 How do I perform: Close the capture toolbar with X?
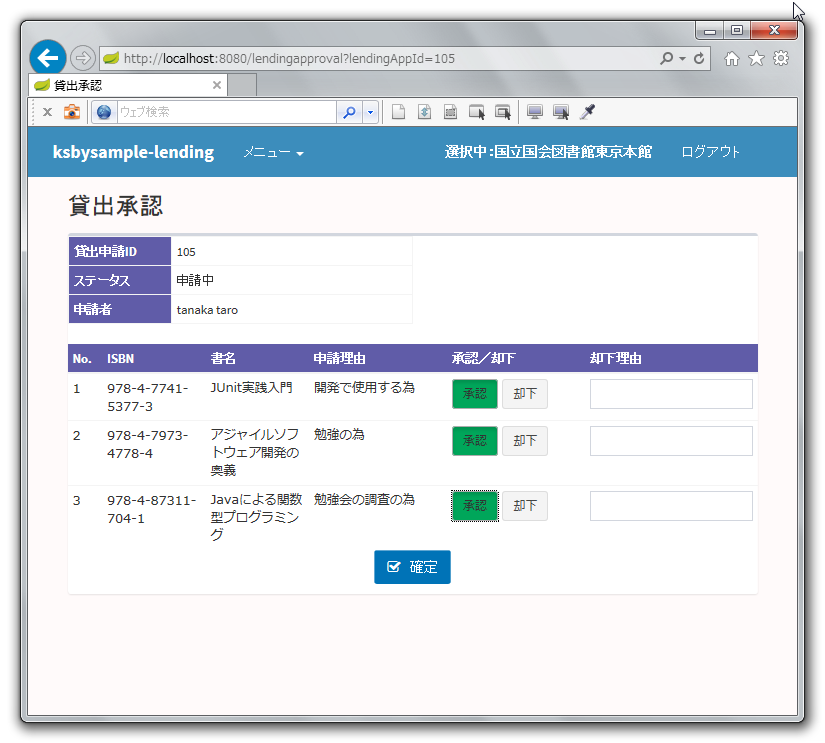[47, 112]
